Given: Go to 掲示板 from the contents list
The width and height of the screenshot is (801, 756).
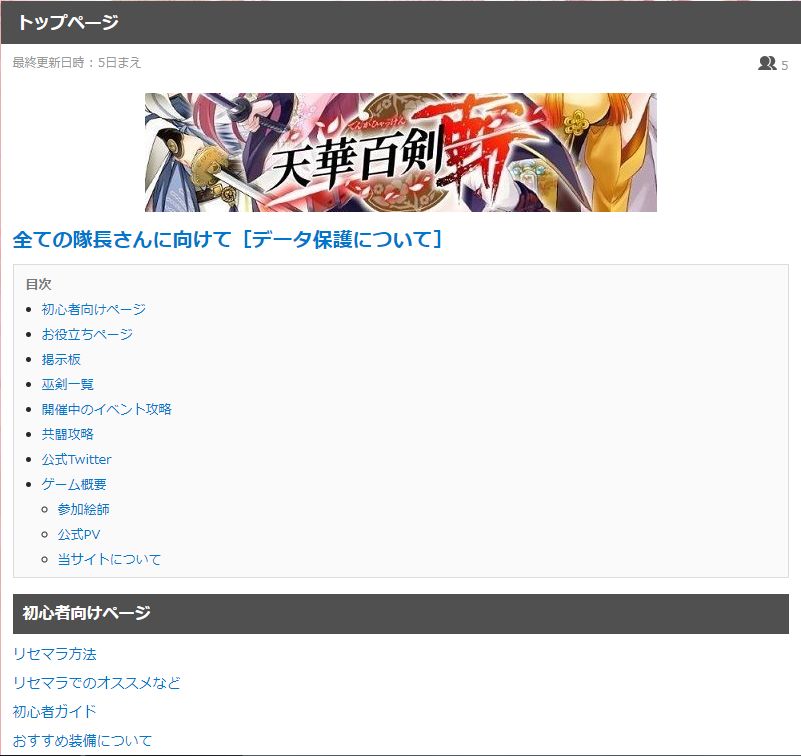Looking at the screenshot, I should (61, 359).
